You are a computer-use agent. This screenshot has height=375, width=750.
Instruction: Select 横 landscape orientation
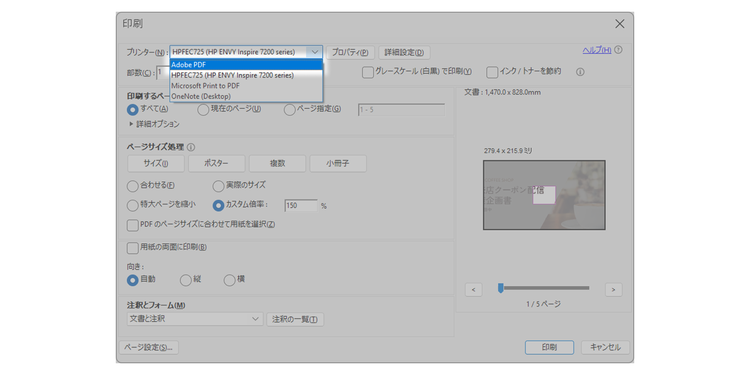pyautogui.click(x=230, y=280)
